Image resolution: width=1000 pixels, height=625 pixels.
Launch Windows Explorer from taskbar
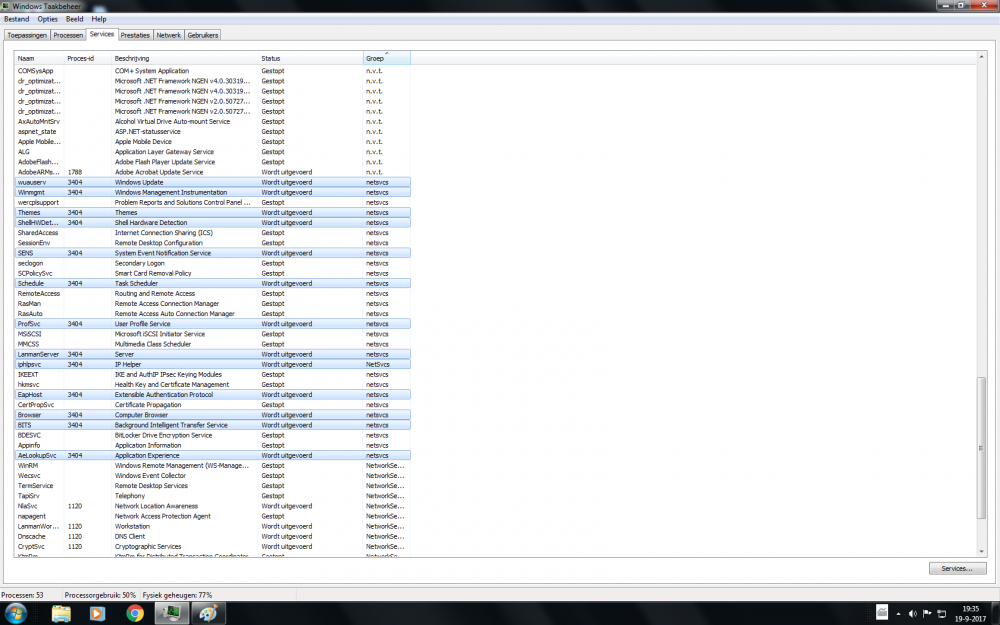(x=61, y=614)
